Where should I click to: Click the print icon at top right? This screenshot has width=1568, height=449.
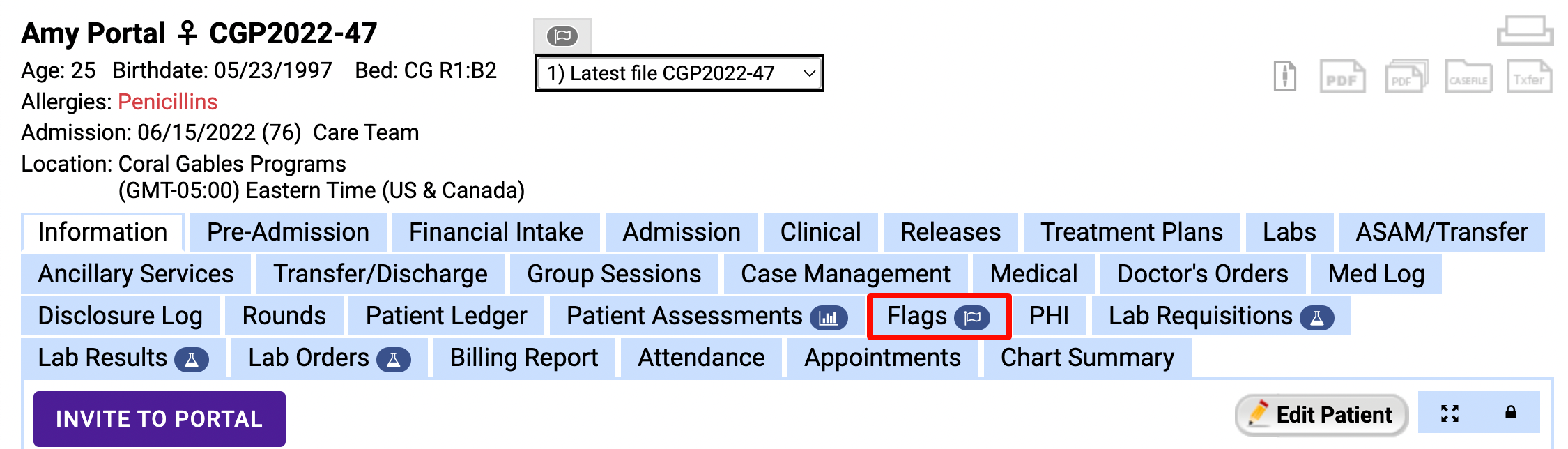(x=1528, y=29)
